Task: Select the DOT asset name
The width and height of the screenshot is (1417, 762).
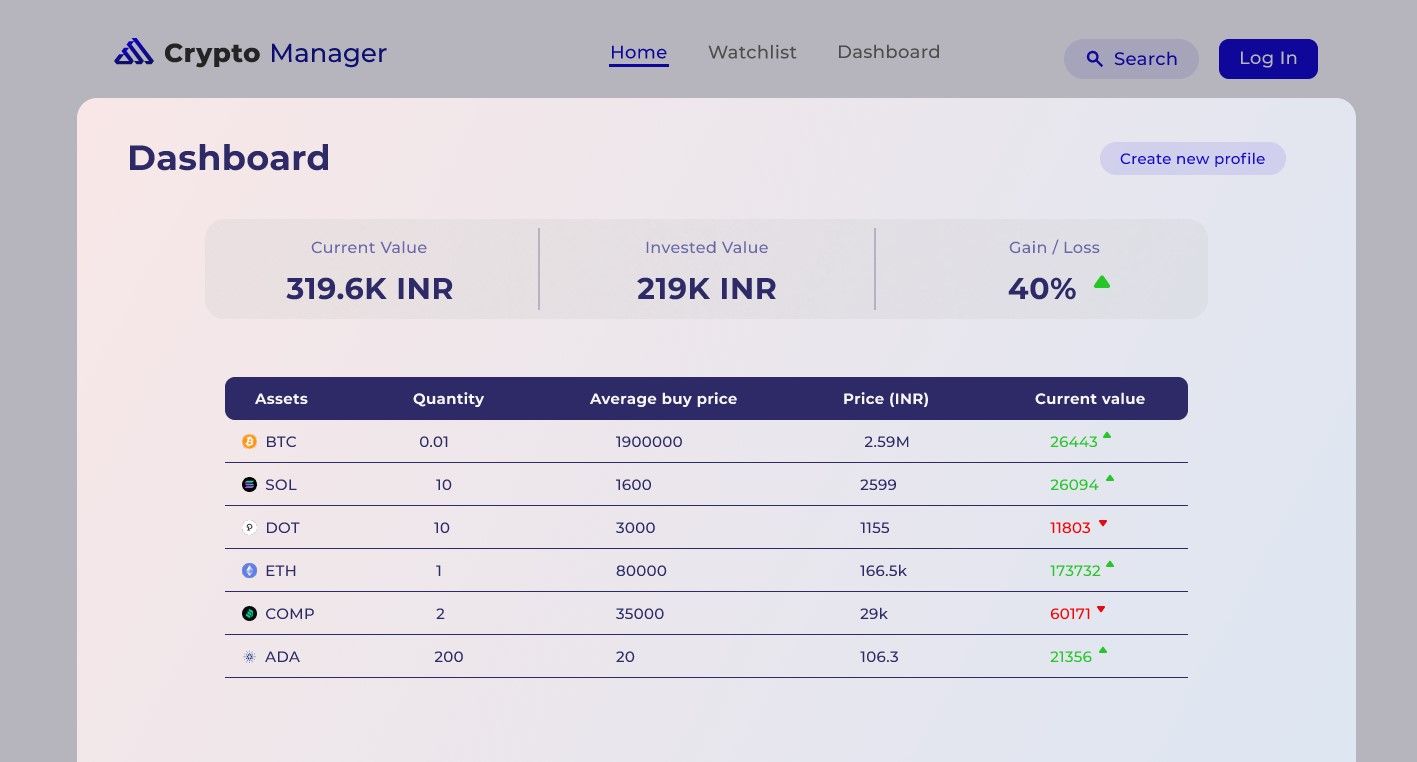Action: (x=282, y=527)
